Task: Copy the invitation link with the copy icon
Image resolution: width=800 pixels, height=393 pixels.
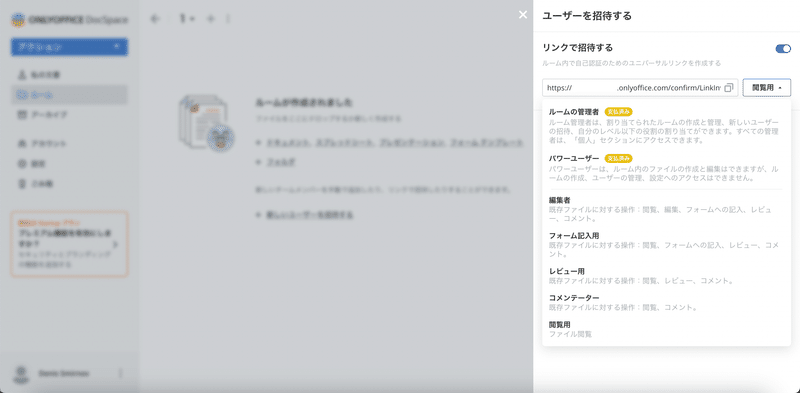Action: point(729,88)
